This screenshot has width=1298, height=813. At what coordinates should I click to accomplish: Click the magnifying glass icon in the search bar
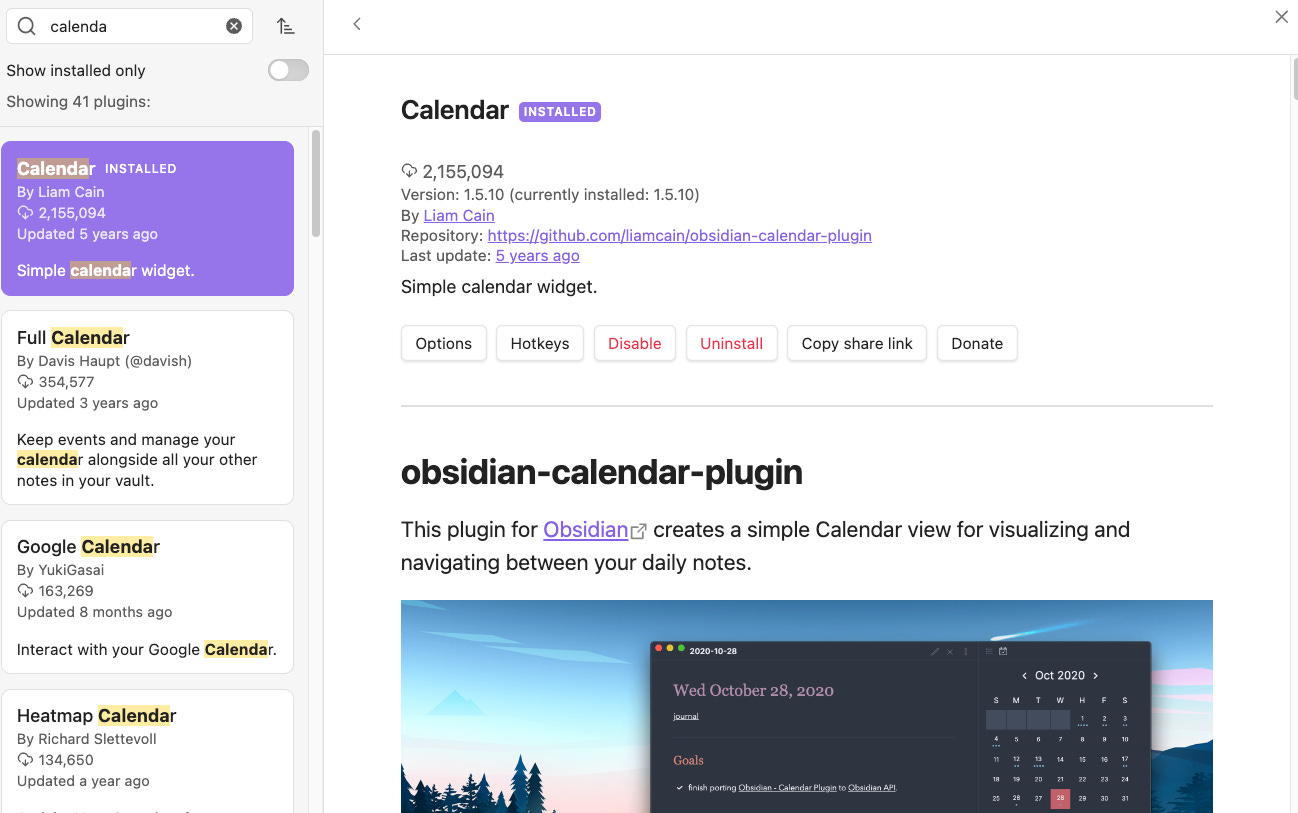click(26, 26)
